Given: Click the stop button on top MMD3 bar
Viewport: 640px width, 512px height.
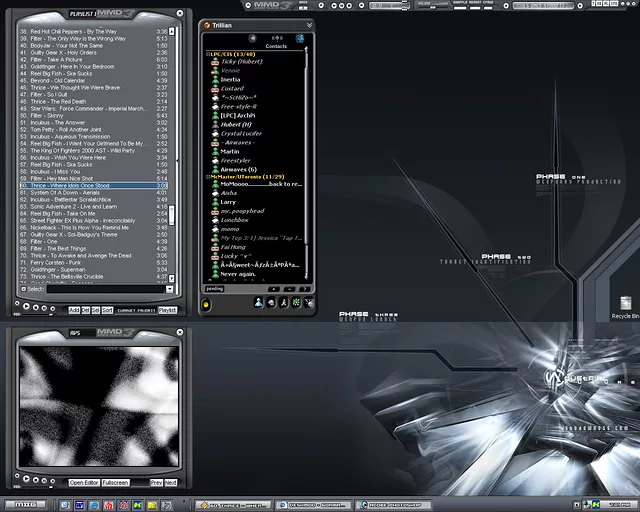Looking at the screenshot, I should click(349, 6).
